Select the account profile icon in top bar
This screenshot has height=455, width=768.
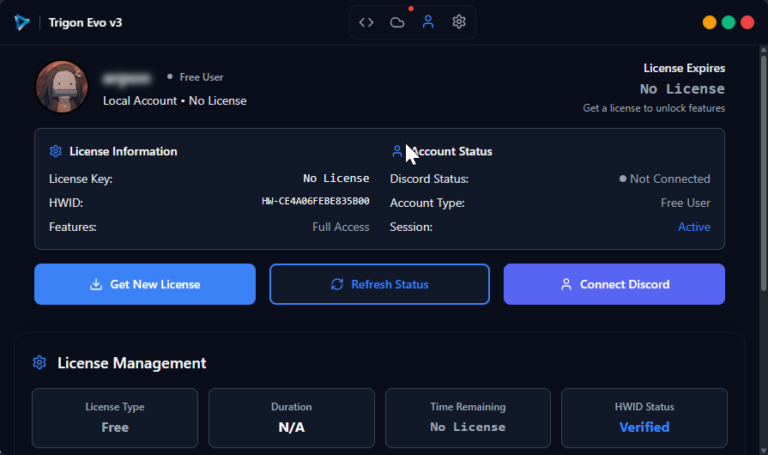pyautogui.click(x=428, y=22)
